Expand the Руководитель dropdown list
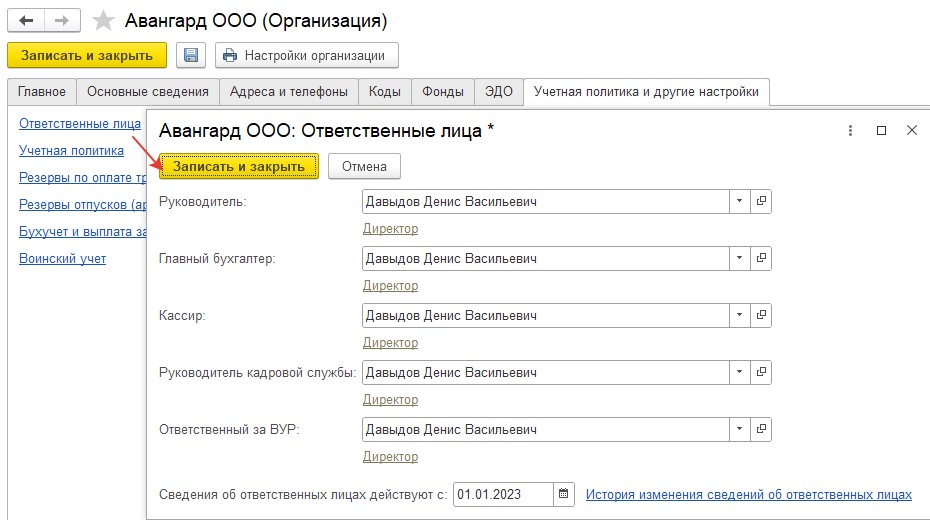The image size is (930, 520). (x=740, y=202)
